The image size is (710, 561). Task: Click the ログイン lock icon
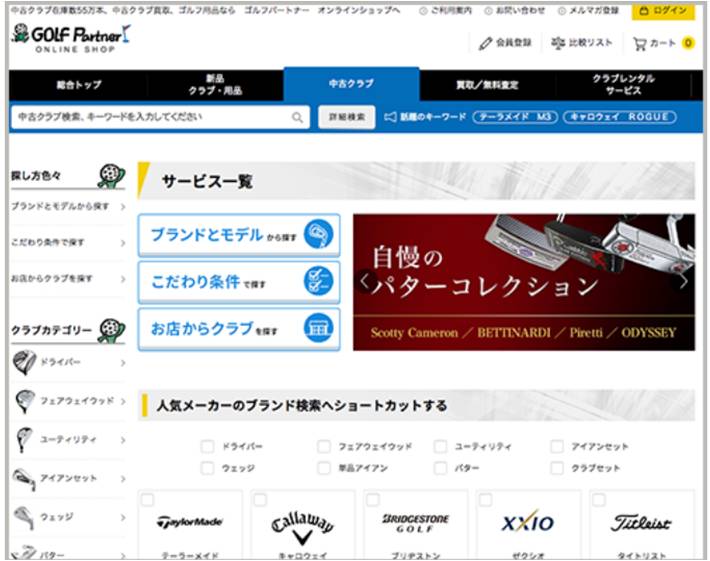click(x=643, y=10)
